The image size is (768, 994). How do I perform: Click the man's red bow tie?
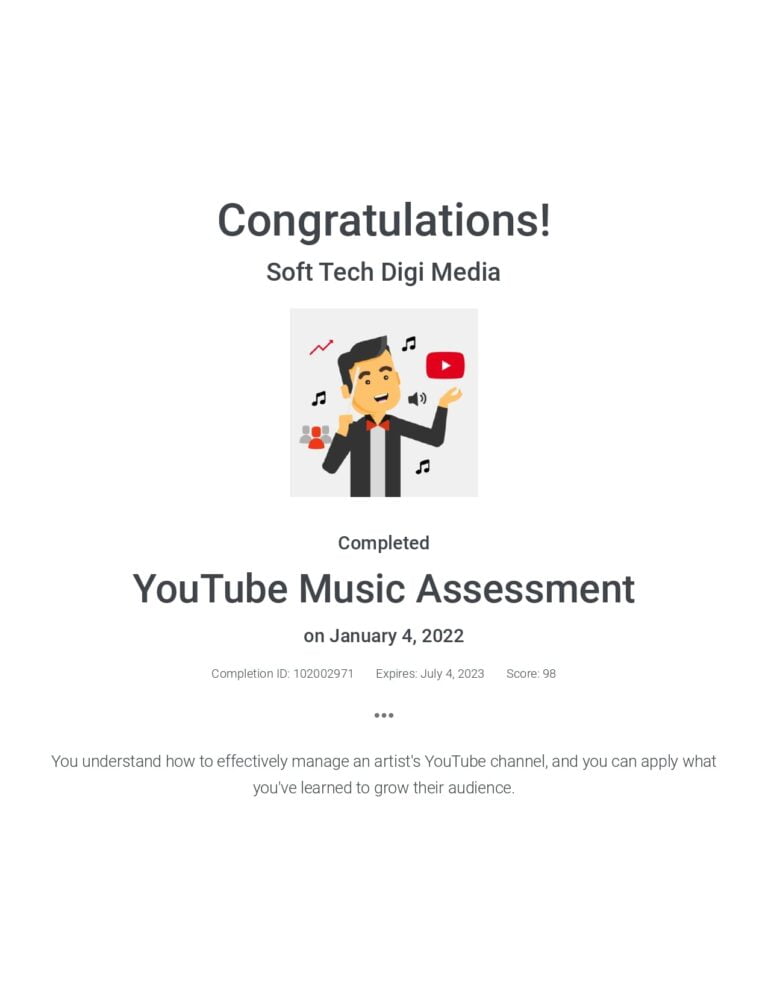[x=377, y=425]
